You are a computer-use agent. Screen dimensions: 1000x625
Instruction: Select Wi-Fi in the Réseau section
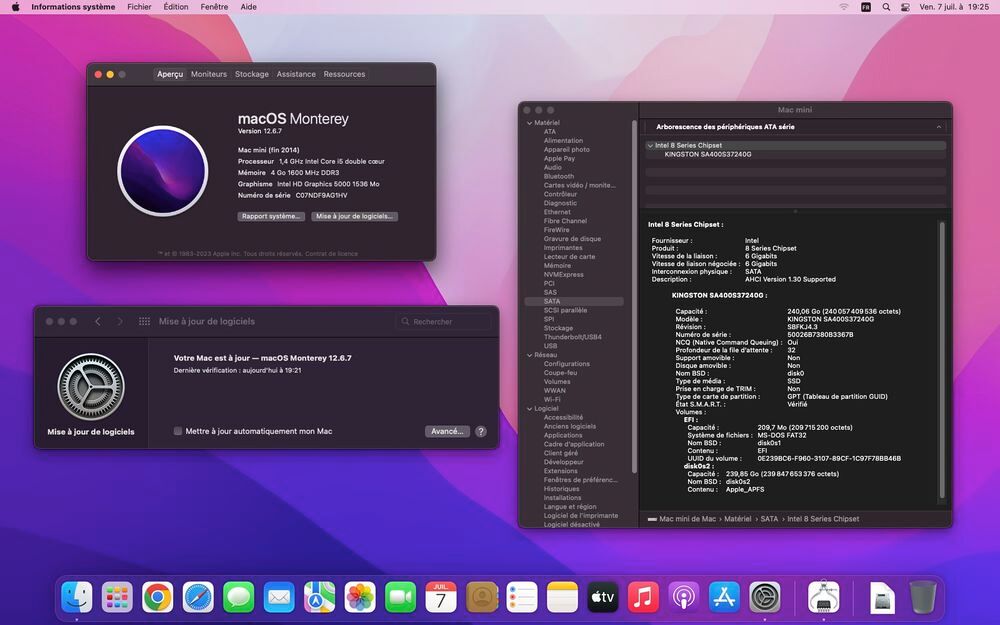pos(552,399)
